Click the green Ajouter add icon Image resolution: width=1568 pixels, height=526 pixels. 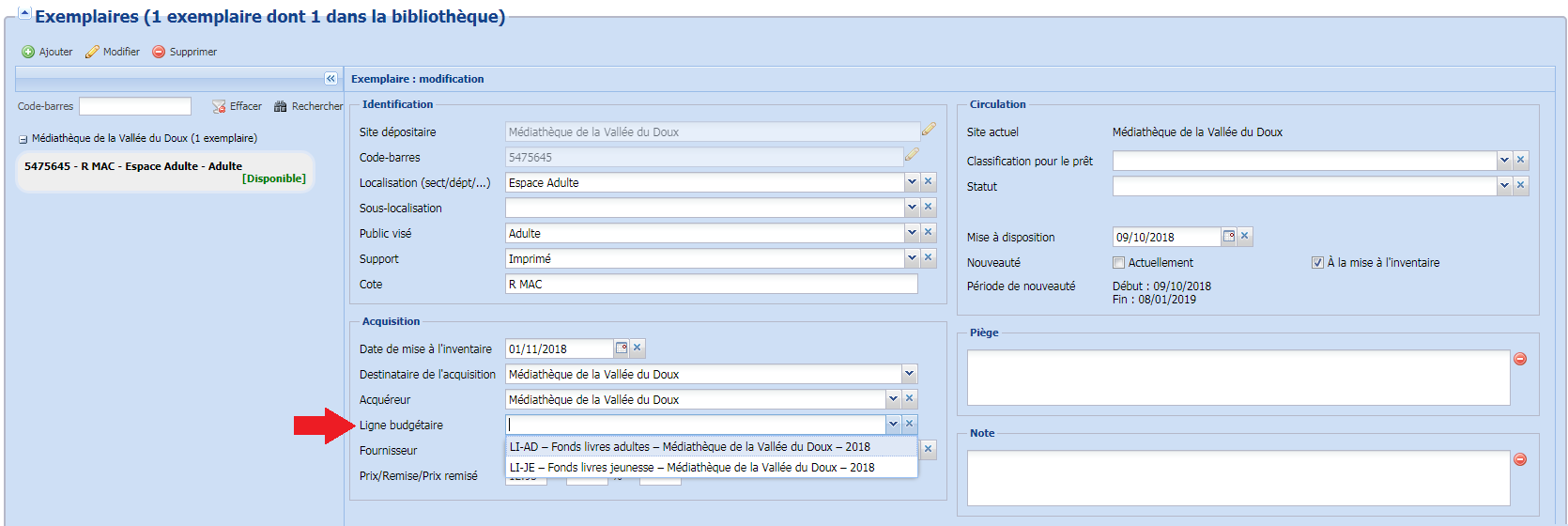[28, 52]
